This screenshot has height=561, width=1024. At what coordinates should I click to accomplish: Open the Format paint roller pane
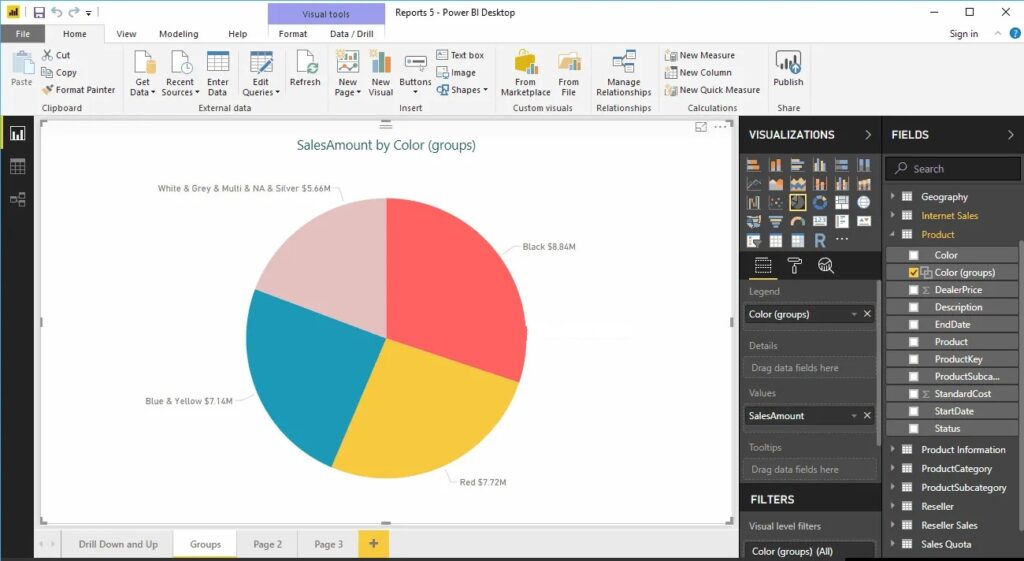click(x=794, y=266)
